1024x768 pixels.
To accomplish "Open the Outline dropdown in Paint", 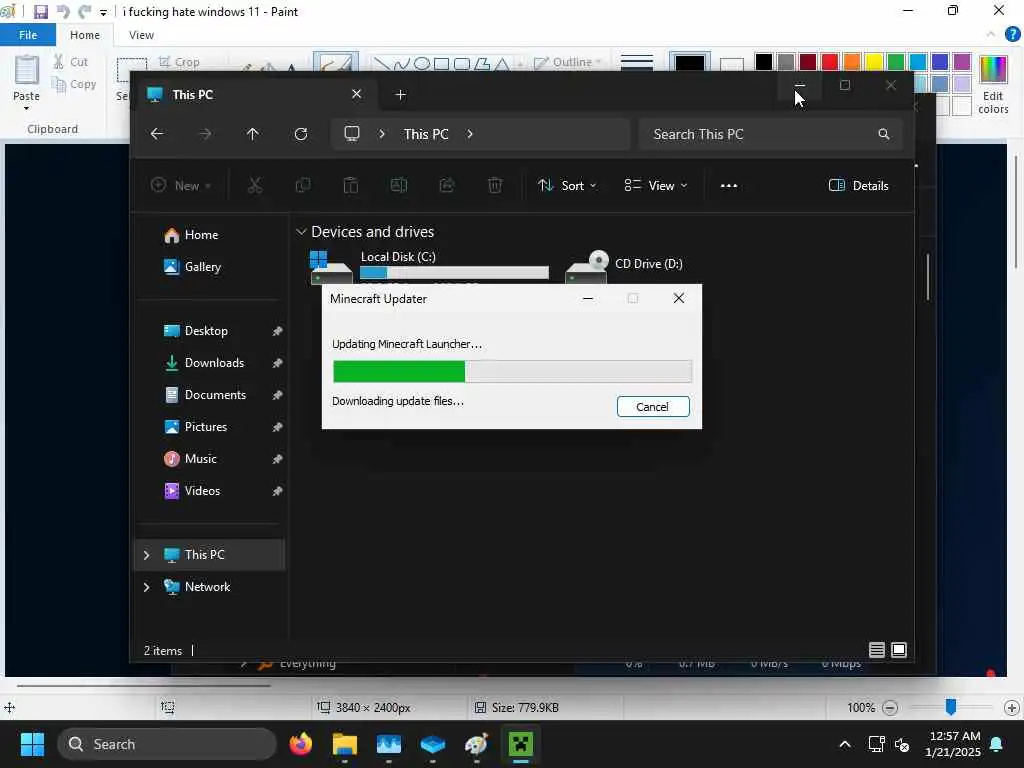I will pos(568,62).
